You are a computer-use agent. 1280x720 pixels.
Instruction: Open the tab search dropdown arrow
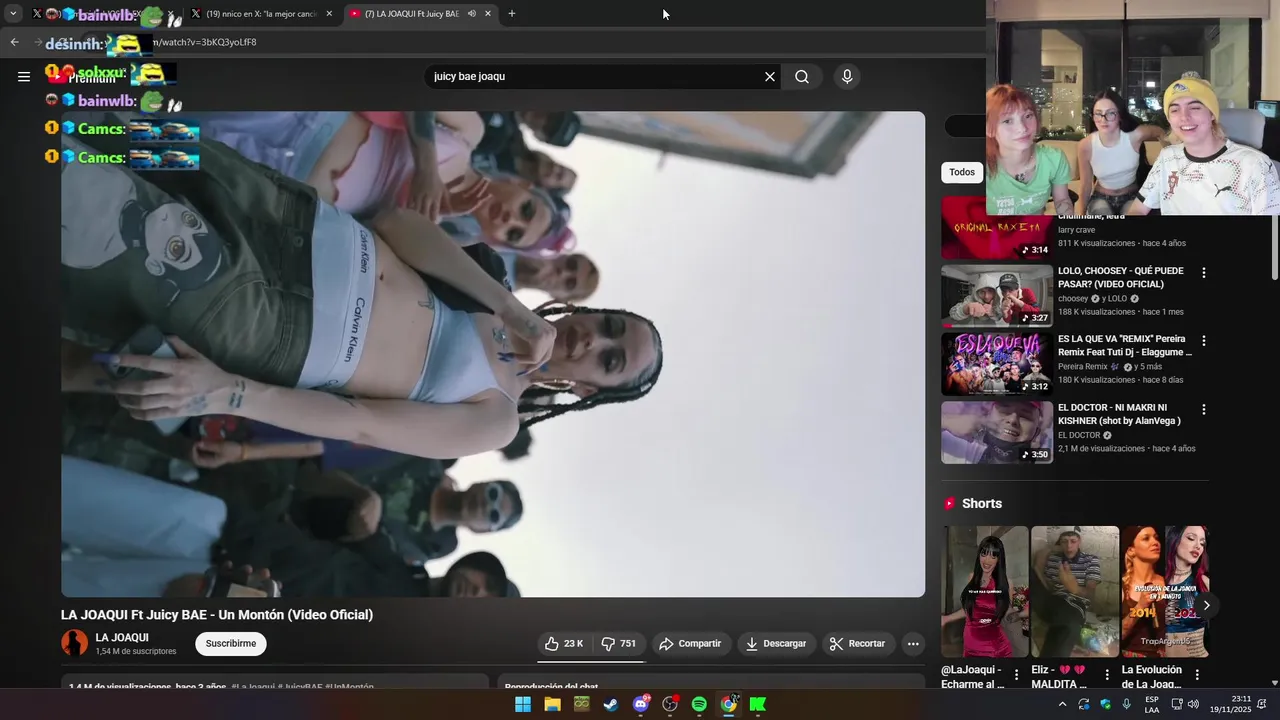point(13,14)
